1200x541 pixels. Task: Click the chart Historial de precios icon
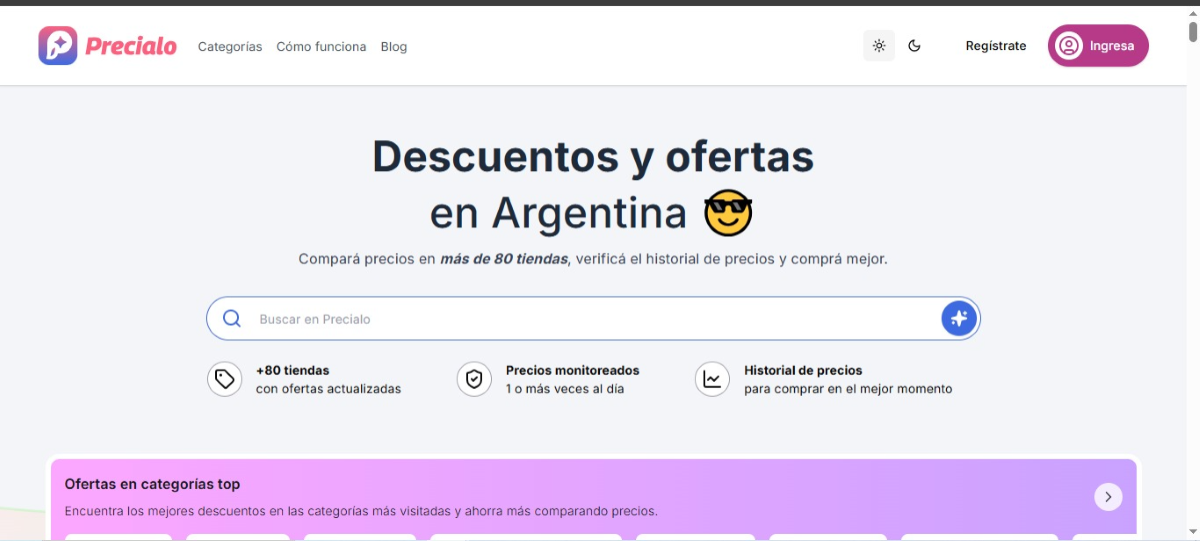coord(713,379)
